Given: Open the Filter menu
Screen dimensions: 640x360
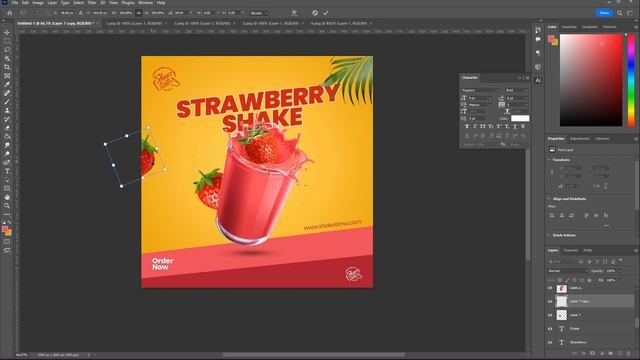Looking at the screenshot, I should (x=92, y=2).
